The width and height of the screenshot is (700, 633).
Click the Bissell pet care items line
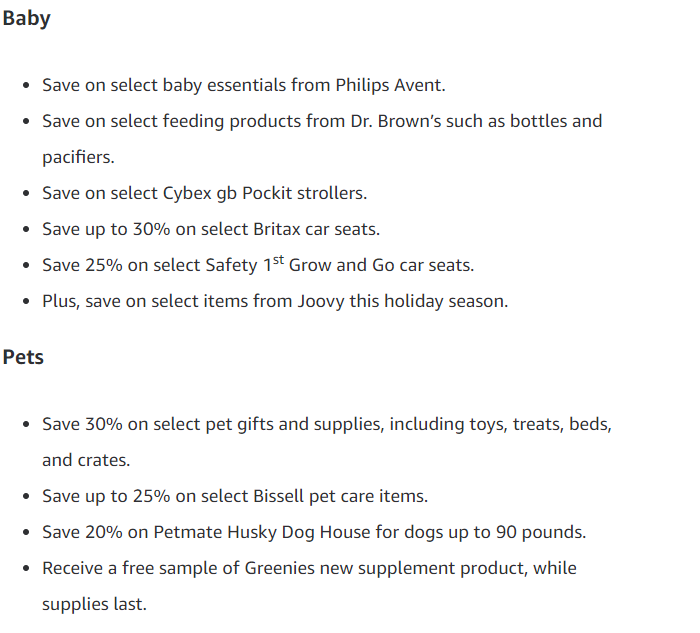point(235,496)
